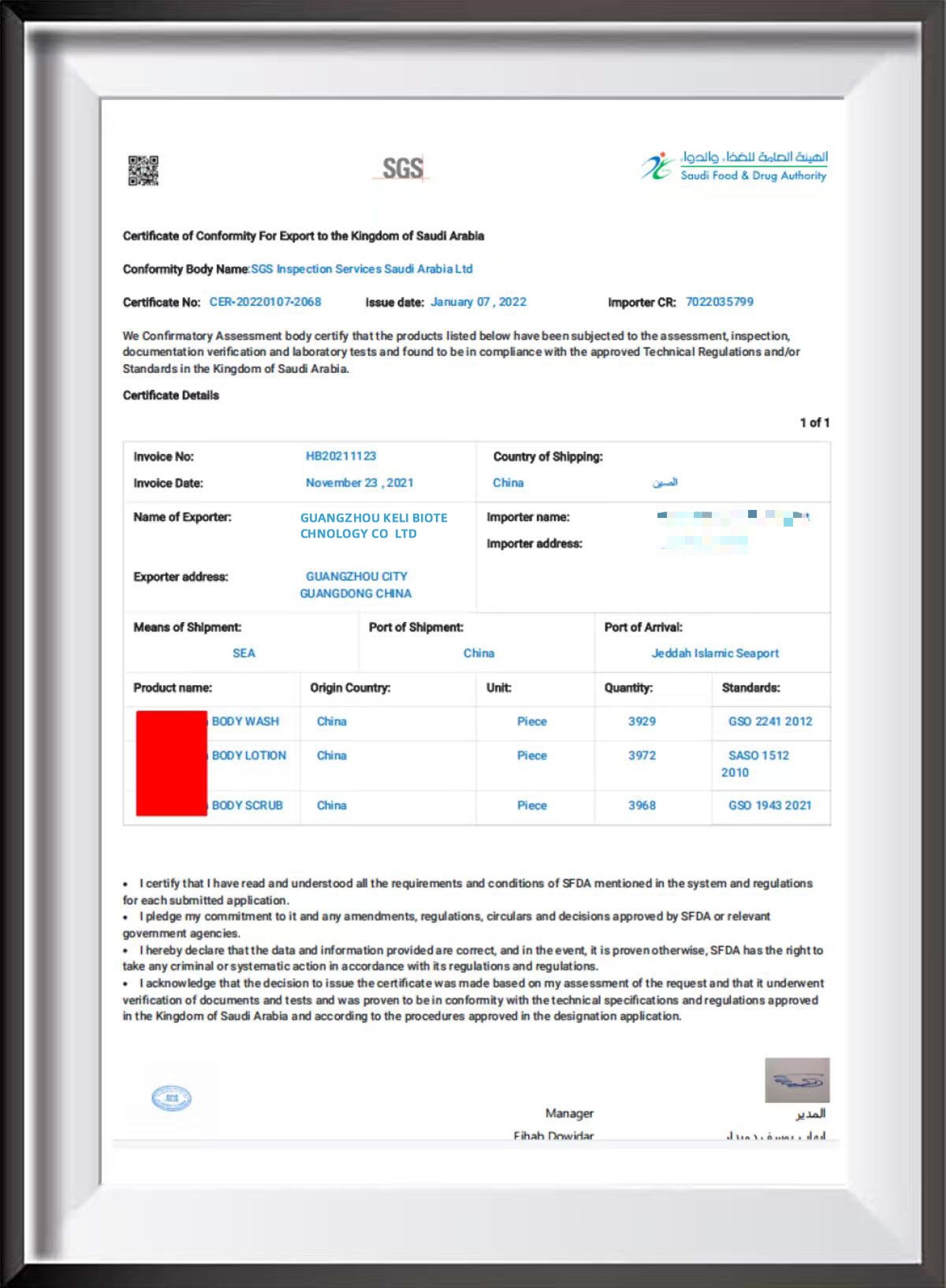Select the BODY LOTION product entry

(248, 755)
